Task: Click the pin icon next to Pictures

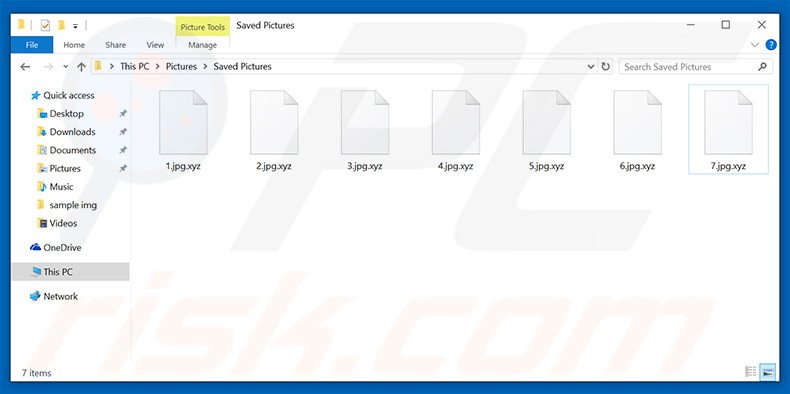Action: click(x=122, y=169)
